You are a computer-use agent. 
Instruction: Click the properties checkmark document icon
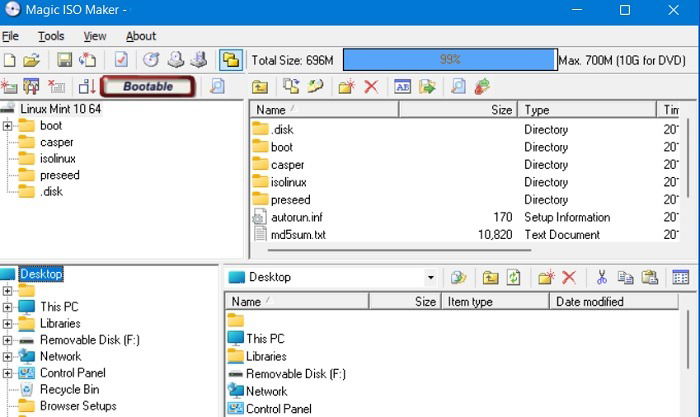[x=121, y=60]
